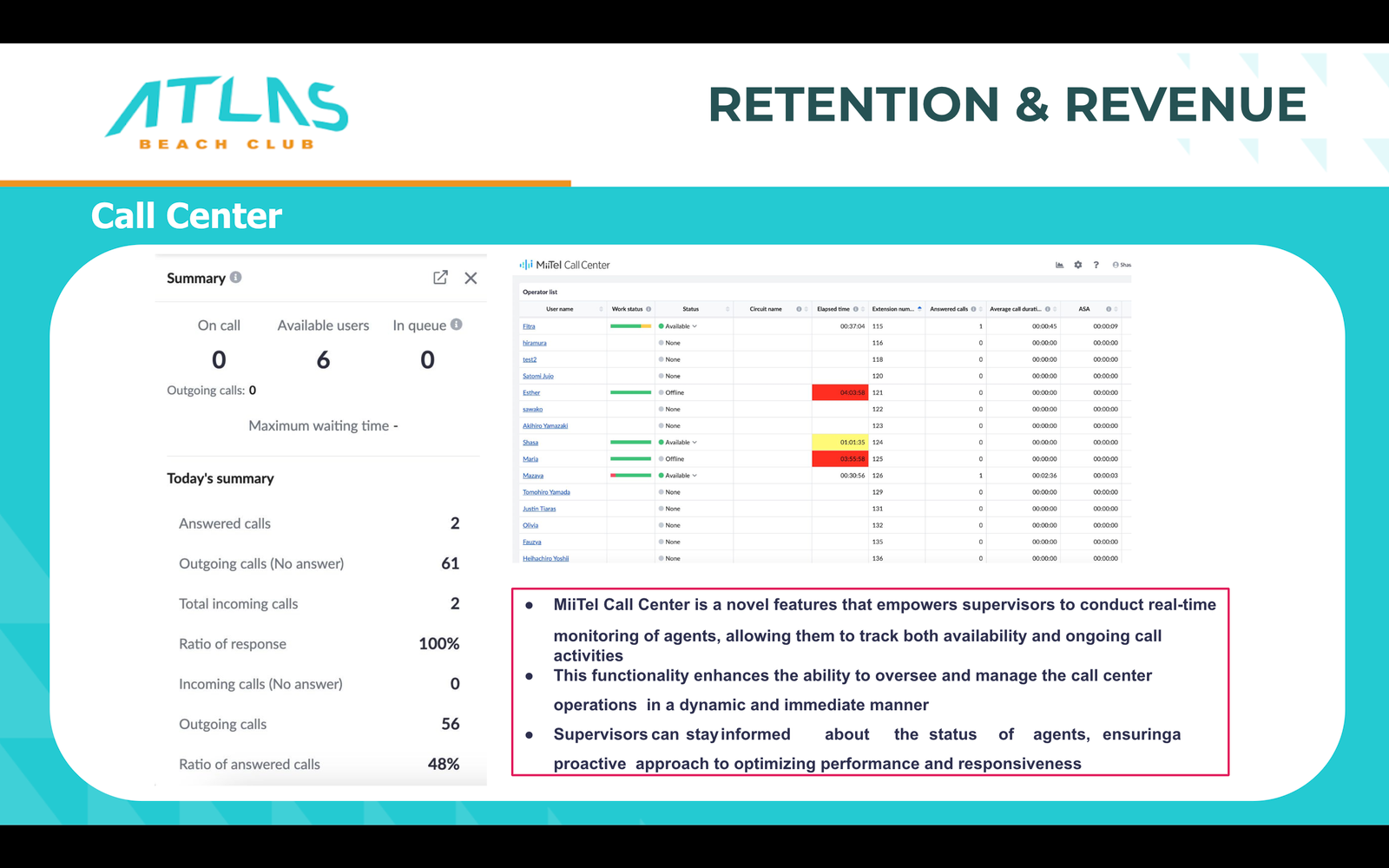
Task: Open the Summary panel in a new window
Action: tap(440, 278)
